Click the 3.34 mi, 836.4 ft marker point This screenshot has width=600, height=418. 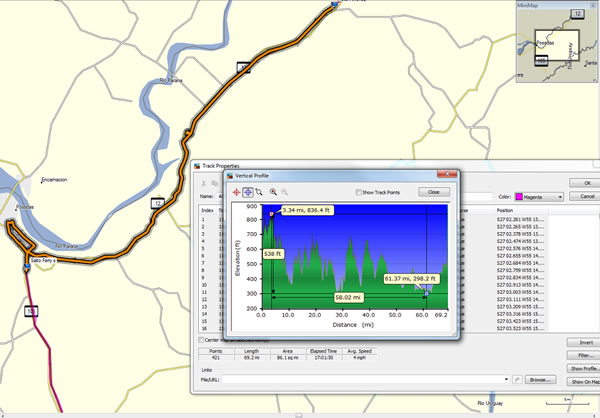point(272,214)
